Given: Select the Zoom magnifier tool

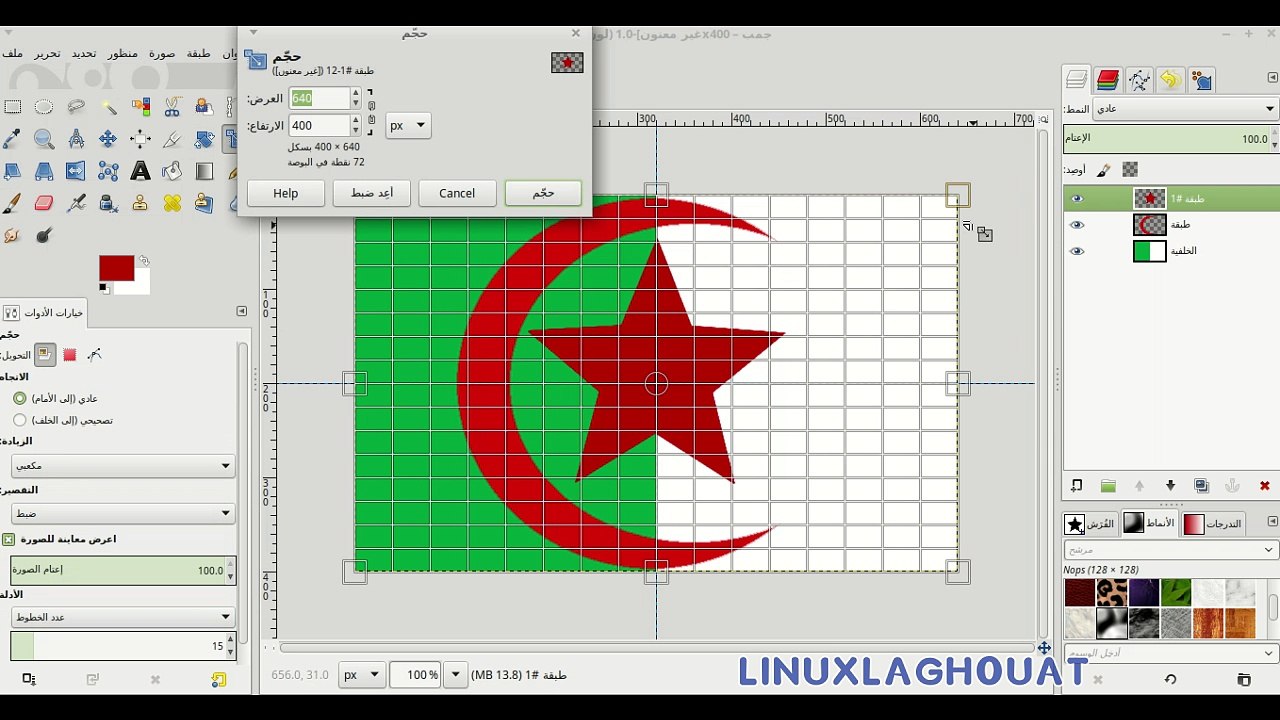Looking at the screenshot, I should (44, 139).
